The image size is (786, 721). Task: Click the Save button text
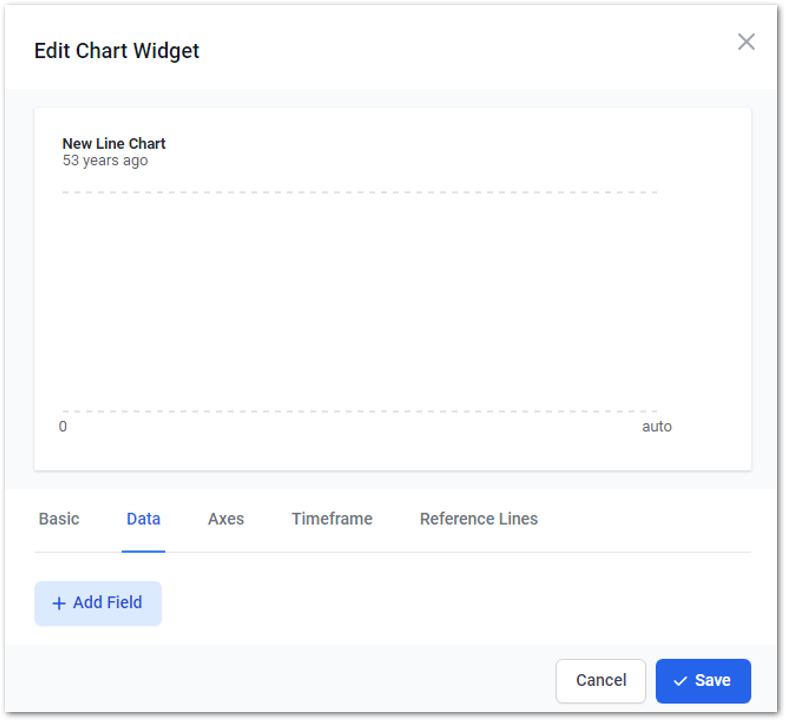coord(712,681)
